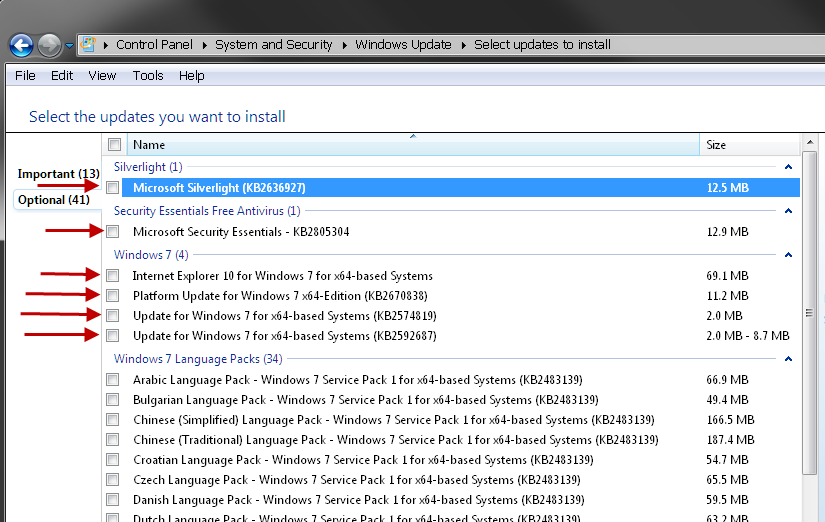Screen dimensions: 825x522
Task: Click the Back navigation arrow button
Action: pos(21,45)
